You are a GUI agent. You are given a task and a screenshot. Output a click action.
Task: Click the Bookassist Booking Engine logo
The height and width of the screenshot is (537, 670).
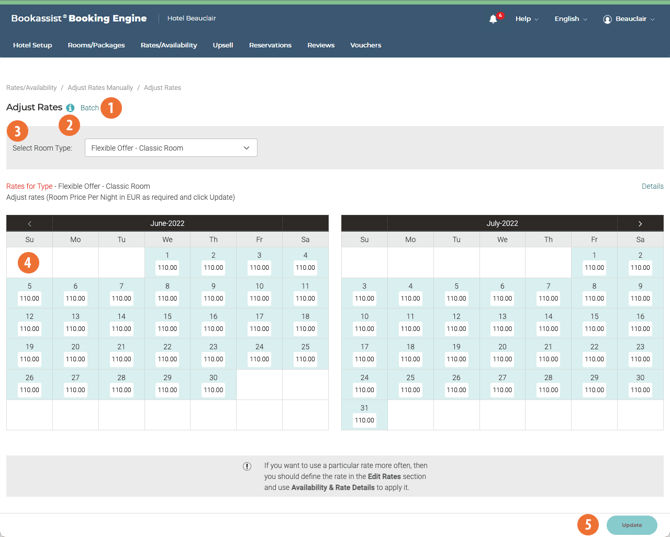pyautogui.click(x=78, y=18)
